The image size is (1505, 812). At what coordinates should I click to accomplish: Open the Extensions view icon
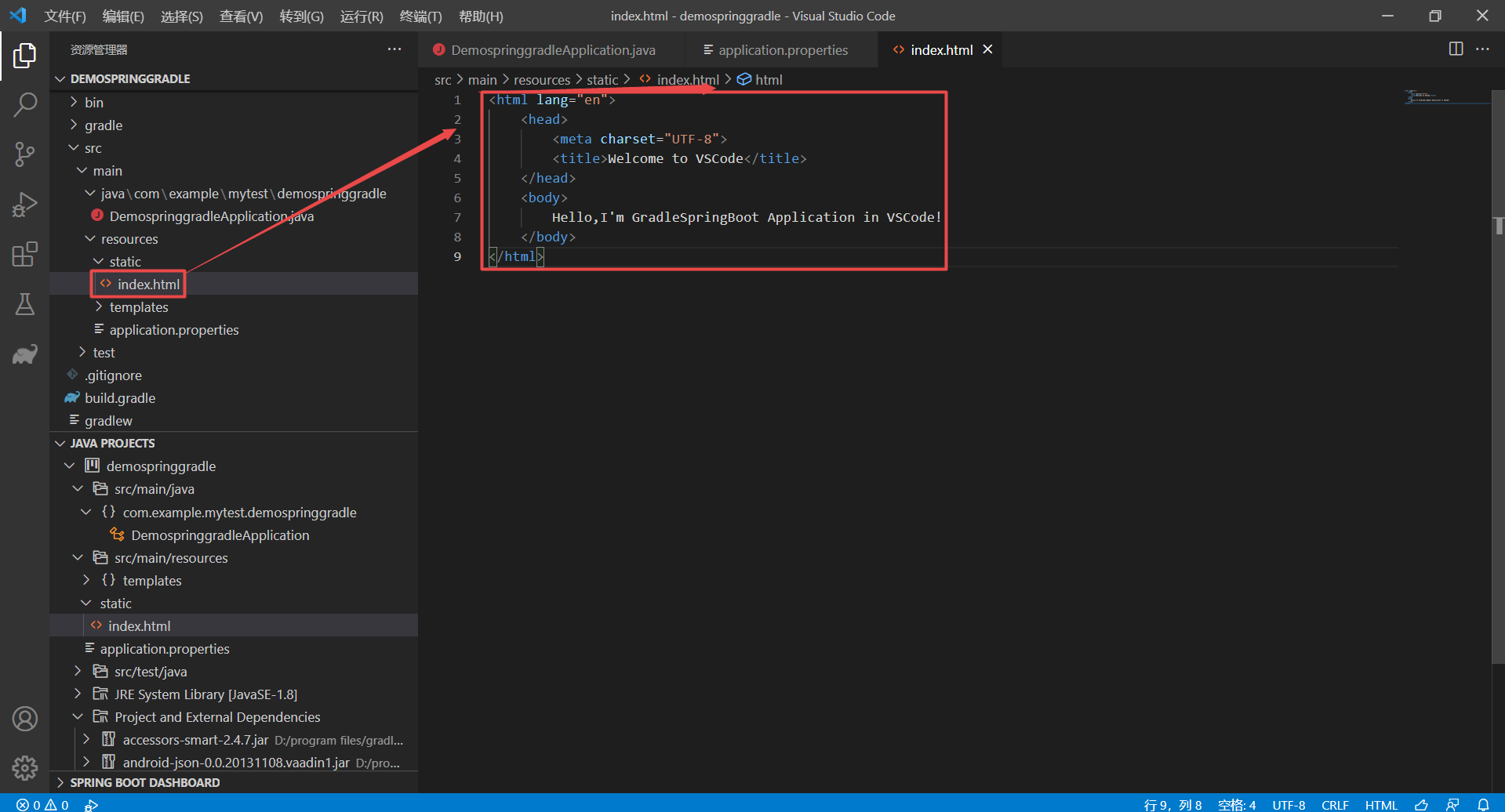24,254
